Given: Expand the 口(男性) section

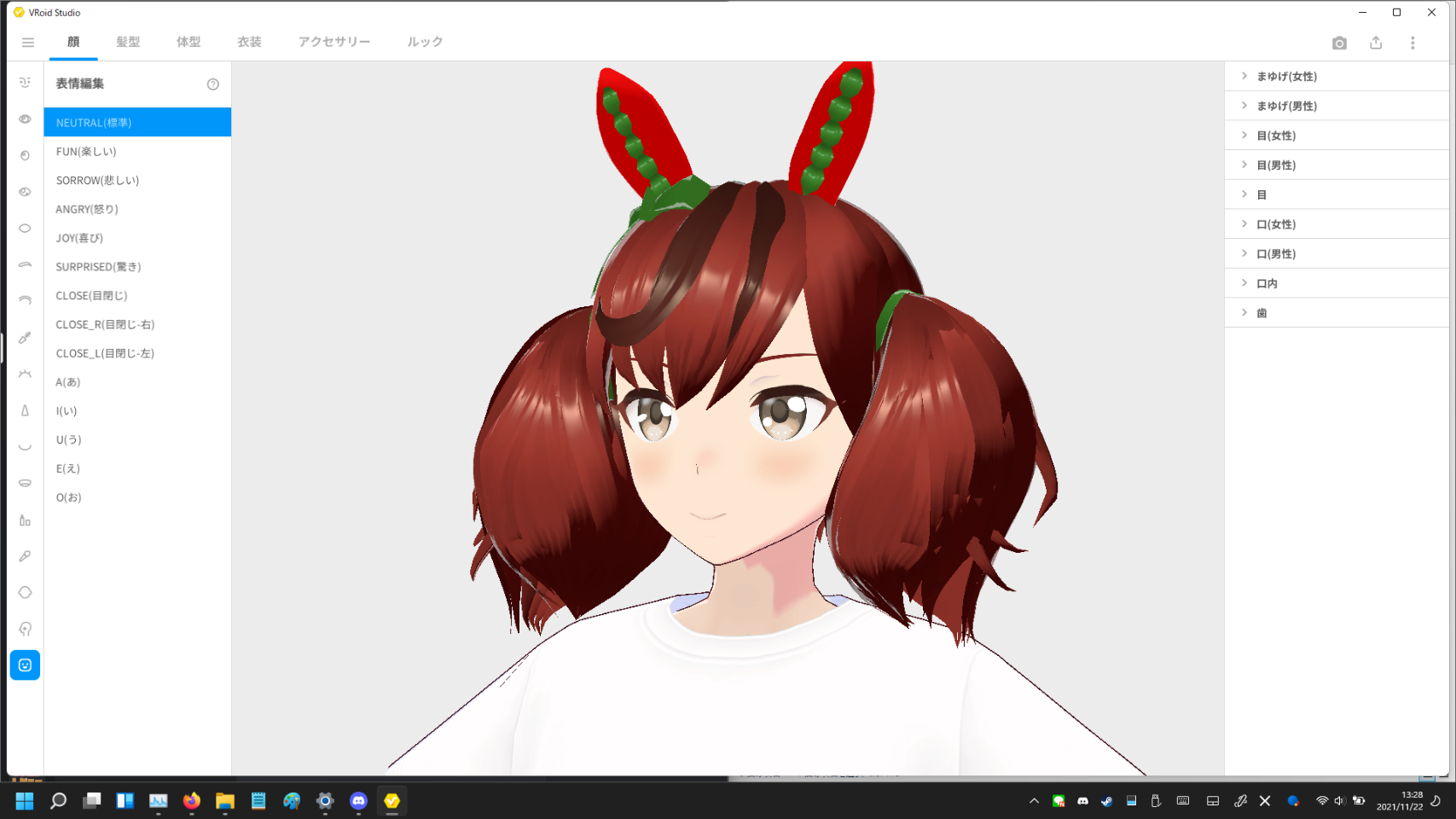Looking at the screenshot, I should click(1337, 253).
